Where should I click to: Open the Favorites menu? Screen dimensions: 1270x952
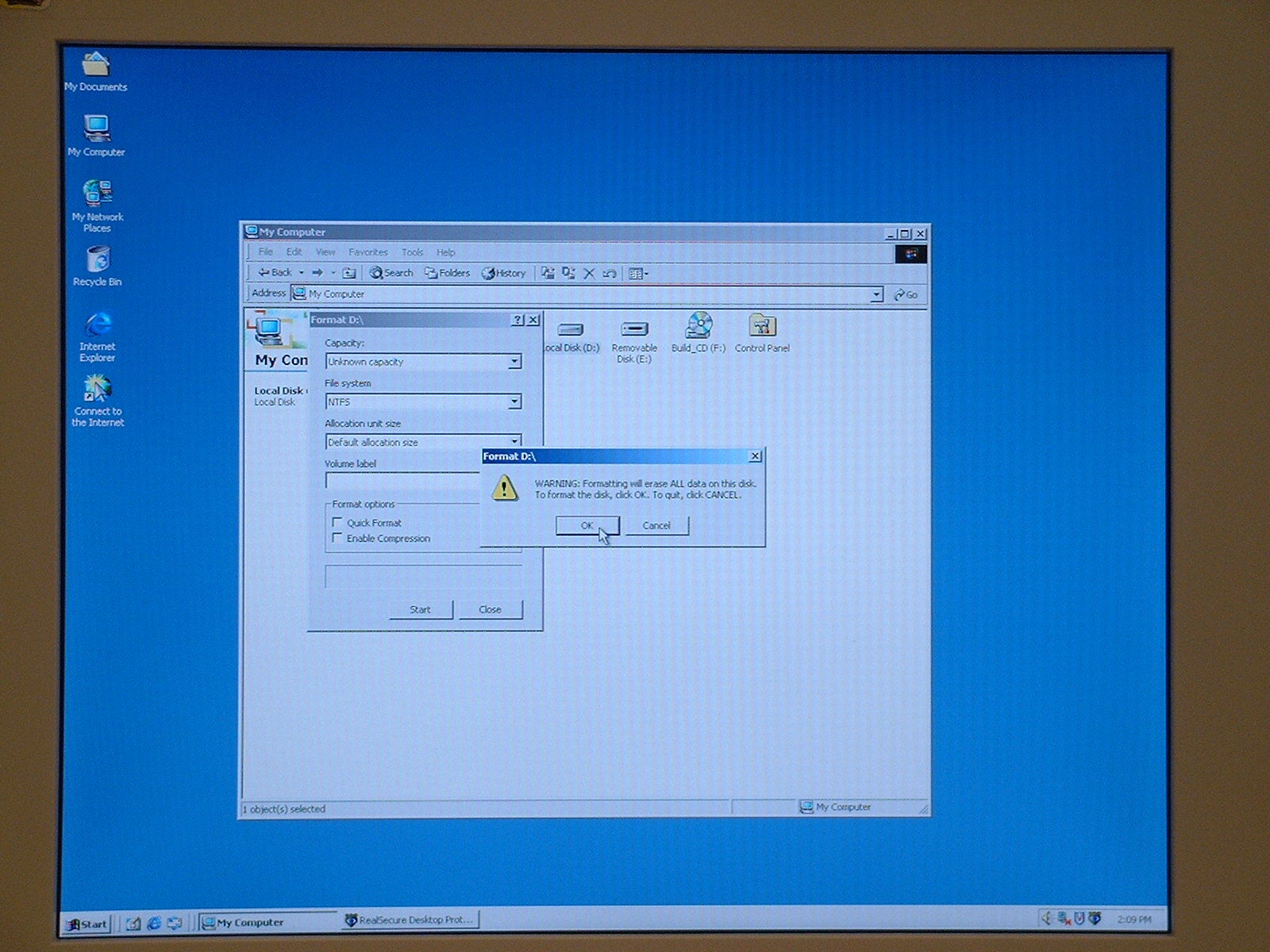click(x=368, y=252)
